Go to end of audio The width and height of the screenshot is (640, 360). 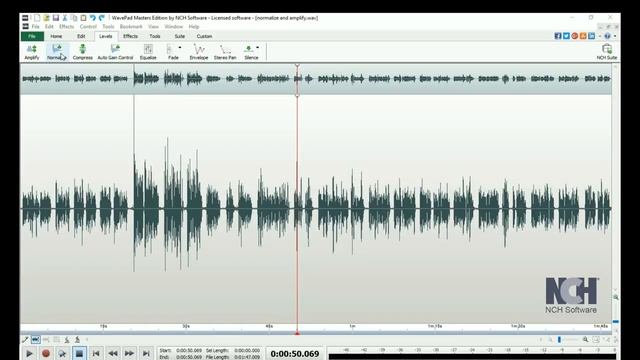click(146, 353)
